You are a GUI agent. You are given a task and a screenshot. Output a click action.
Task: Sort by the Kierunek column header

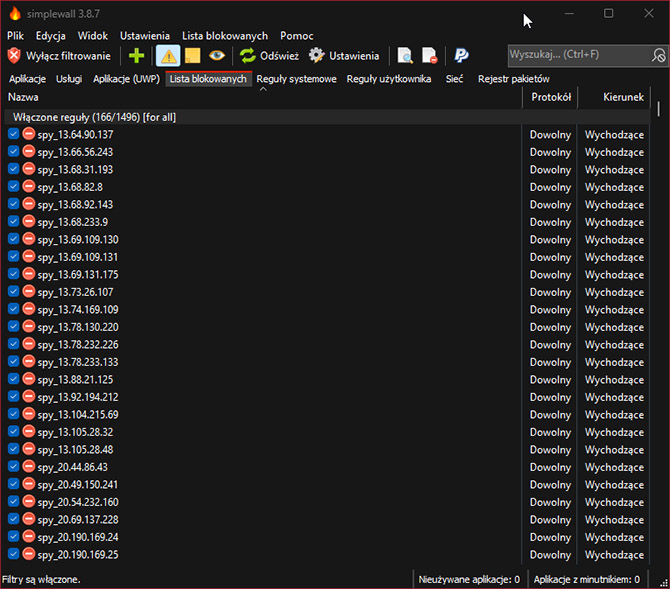pos(614,97)
